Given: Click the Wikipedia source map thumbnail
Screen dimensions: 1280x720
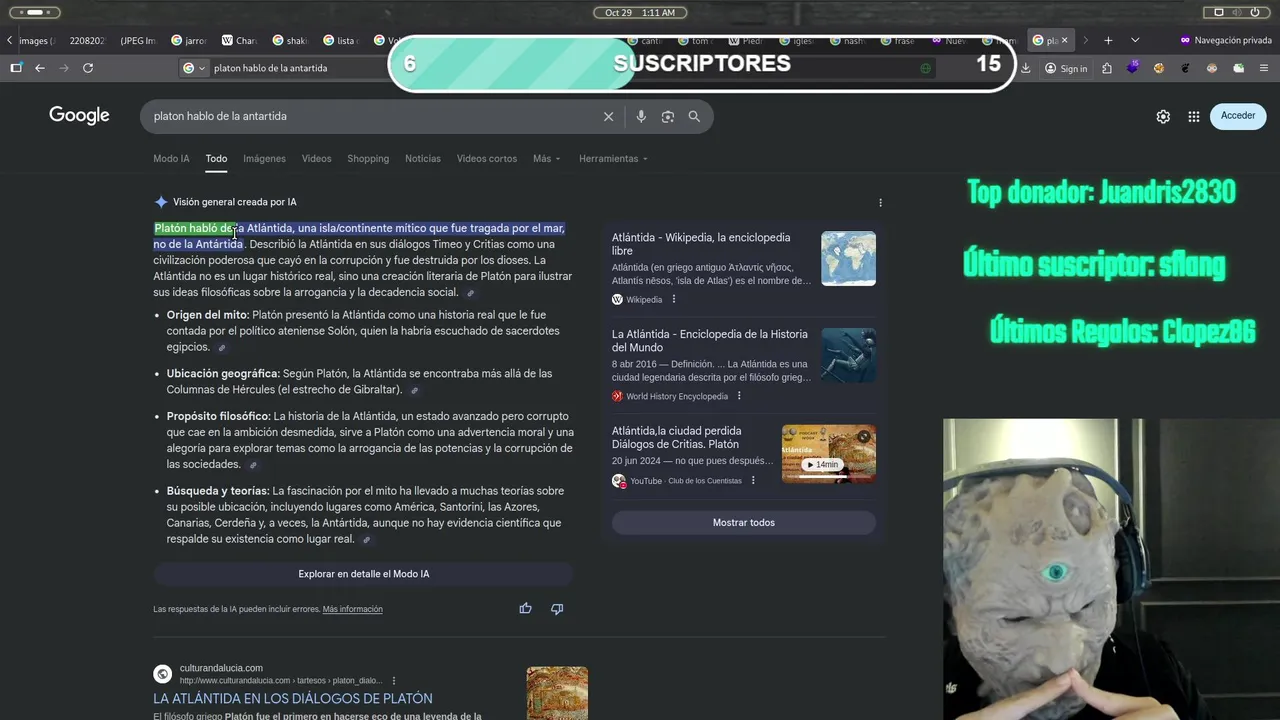Looking at the screenshot, I should 848,258.
